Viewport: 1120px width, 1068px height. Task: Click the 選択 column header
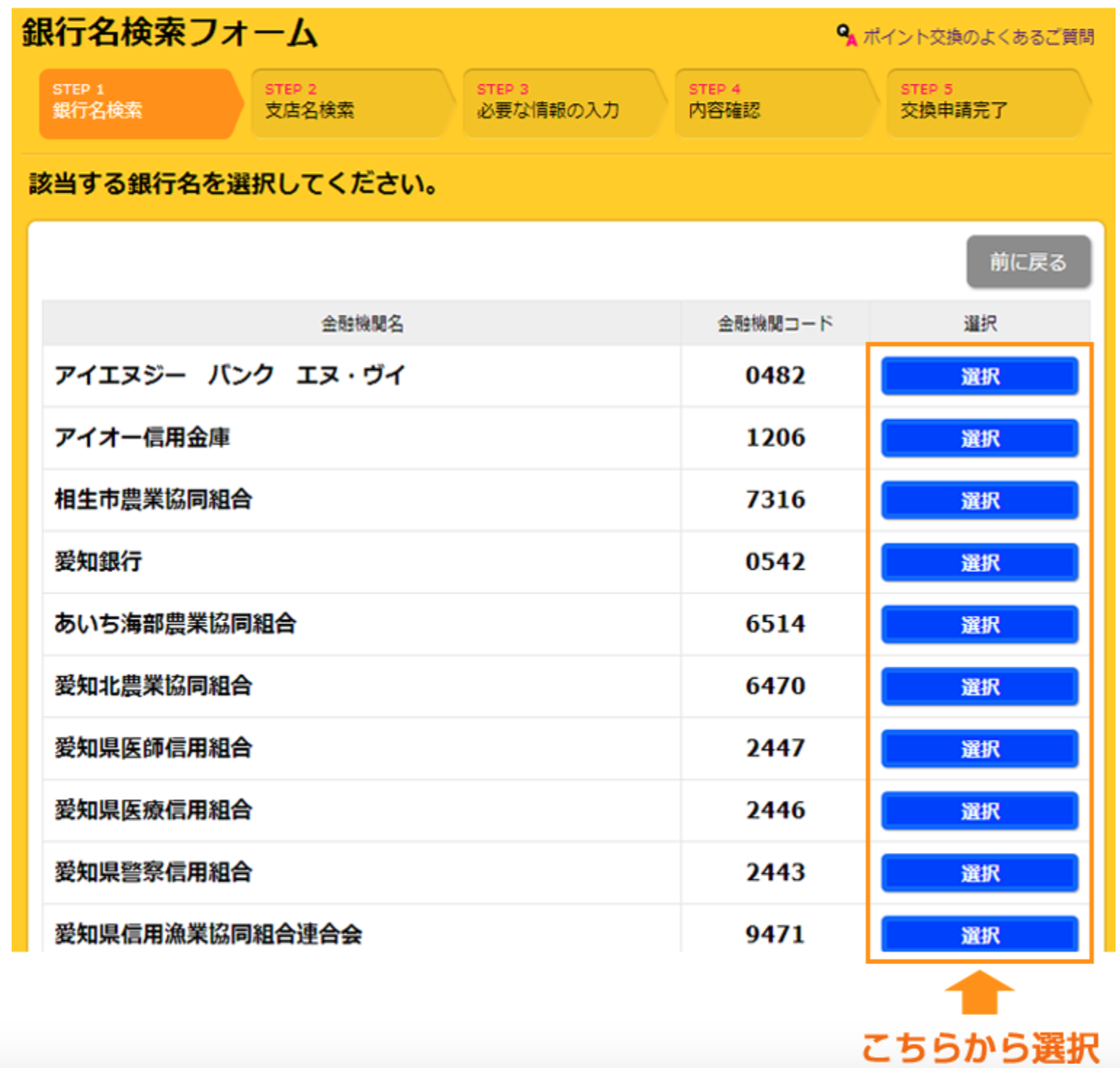[980, 323]
